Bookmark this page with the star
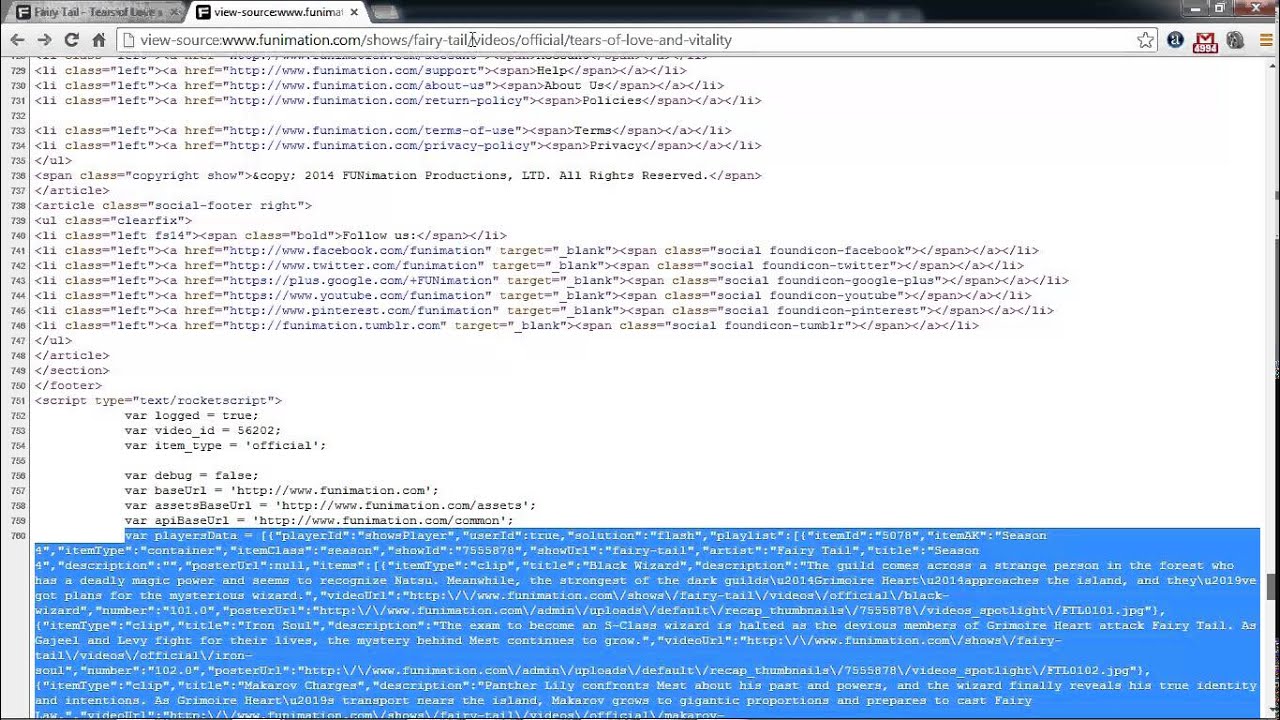The height and width of the screenshot is (720, 1280). pyautogui.click(x=1145, y=40)
